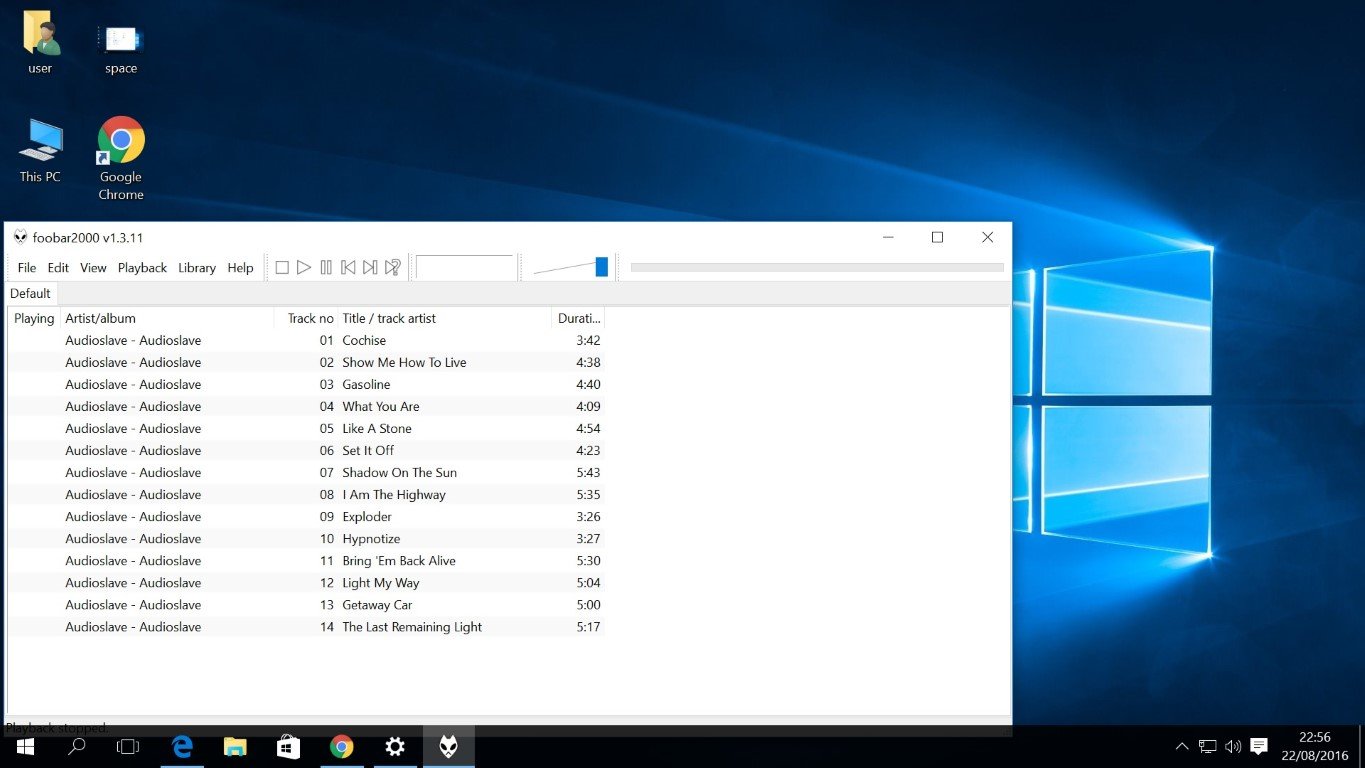Open the File menu

(x=27, y=268)
